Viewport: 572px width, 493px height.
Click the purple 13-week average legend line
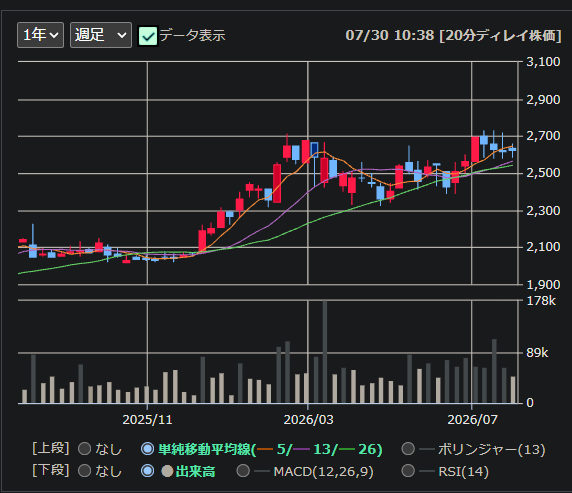(302, 449)
